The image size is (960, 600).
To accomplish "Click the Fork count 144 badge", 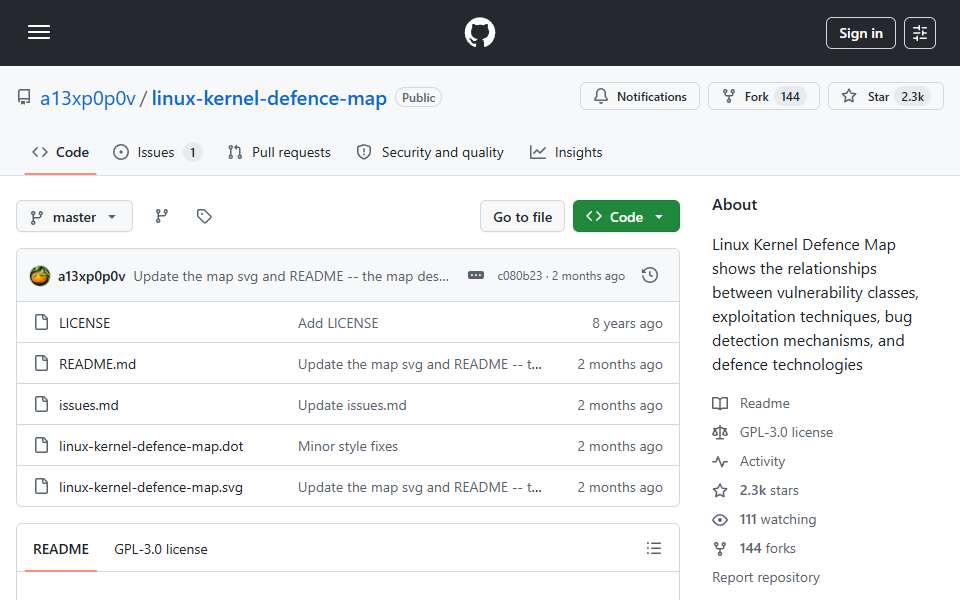I will [x=790, y=97].
